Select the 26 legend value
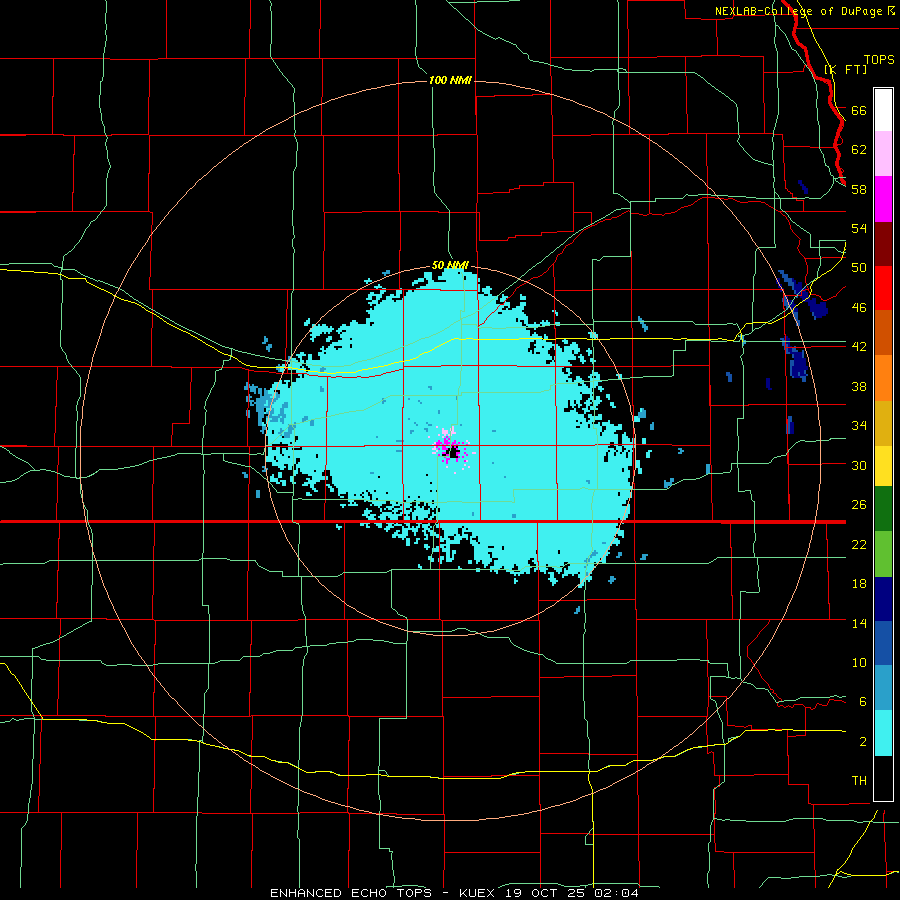This screenshot has width=900, height=900. [859, 505]
